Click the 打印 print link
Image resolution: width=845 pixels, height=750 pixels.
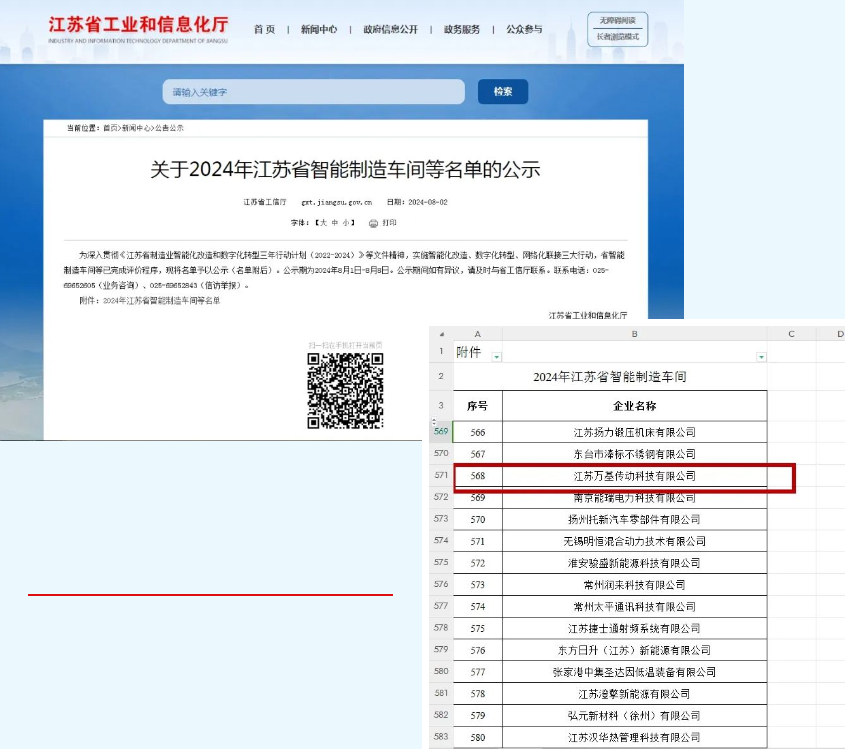click(390, 223)
